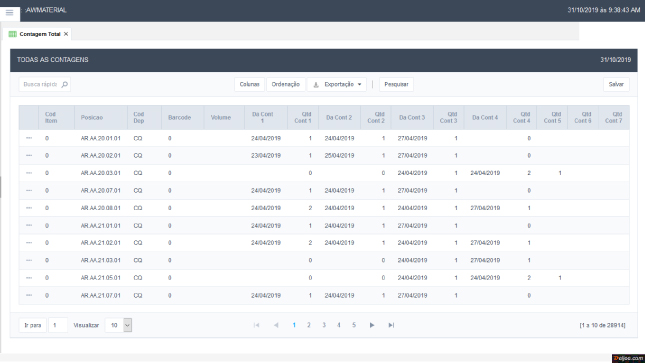Go to previous page arrow

tap(276, 325)
